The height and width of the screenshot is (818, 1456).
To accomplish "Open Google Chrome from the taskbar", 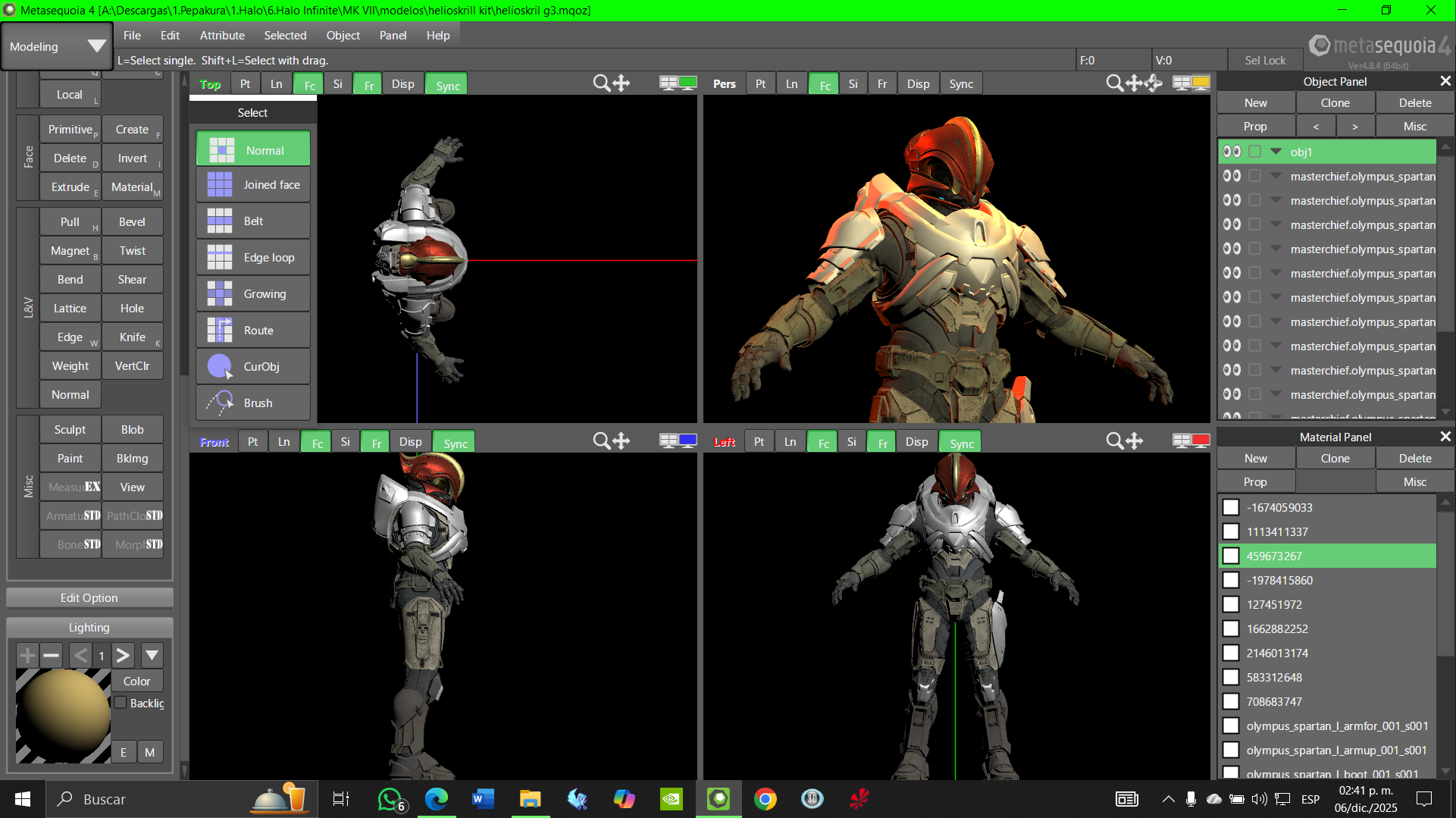I will tap(765, 799).
